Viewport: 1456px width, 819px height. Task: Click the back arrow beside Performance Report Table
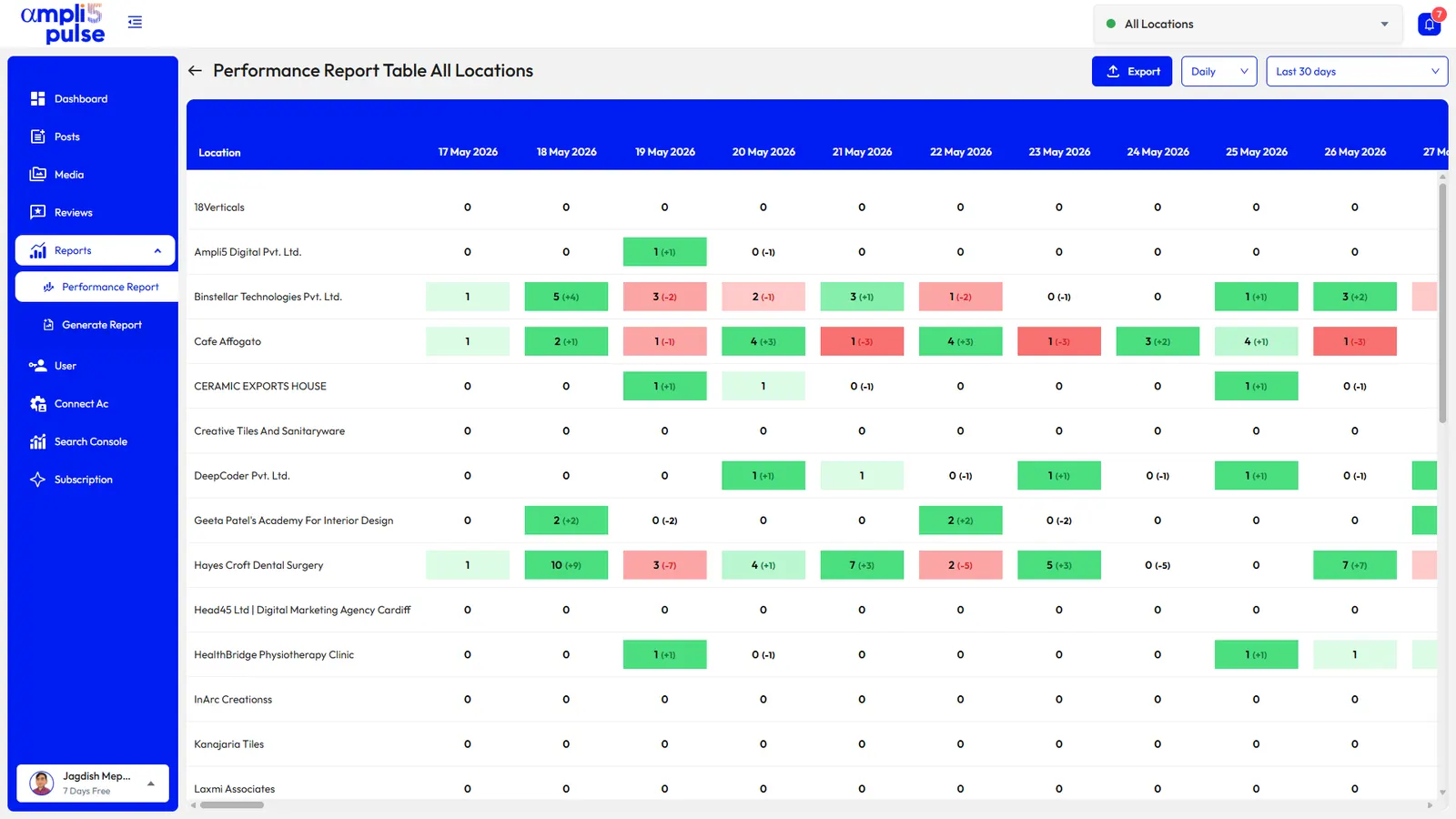pyautogui.click(x=195, y=71)
